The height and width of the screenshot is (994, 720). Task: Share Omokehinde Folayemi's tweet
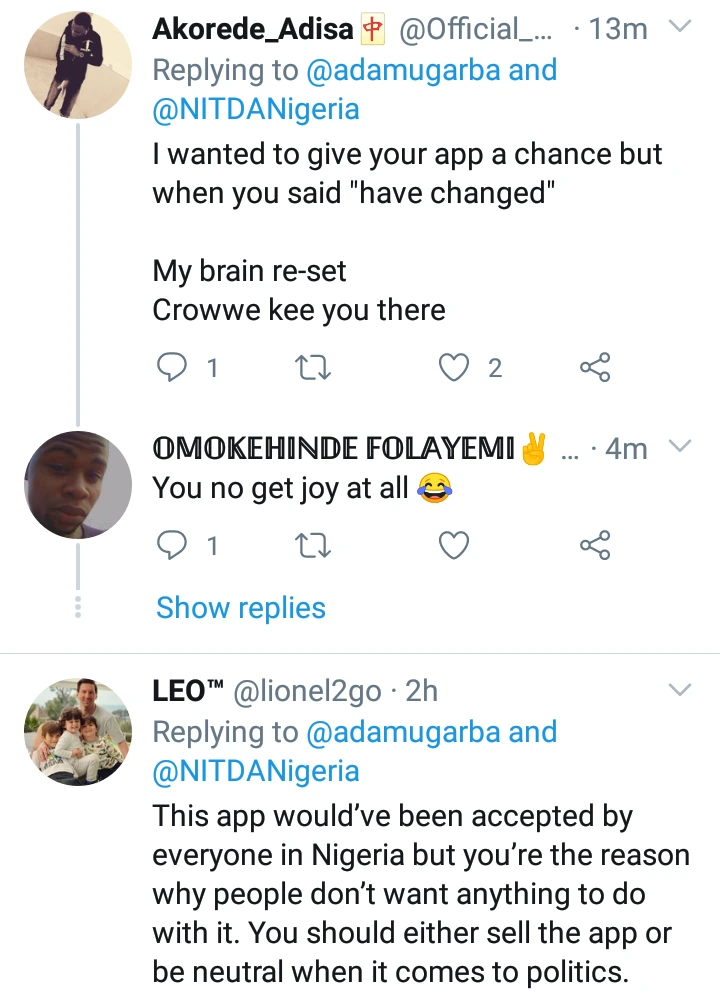(x=595, y=545)
